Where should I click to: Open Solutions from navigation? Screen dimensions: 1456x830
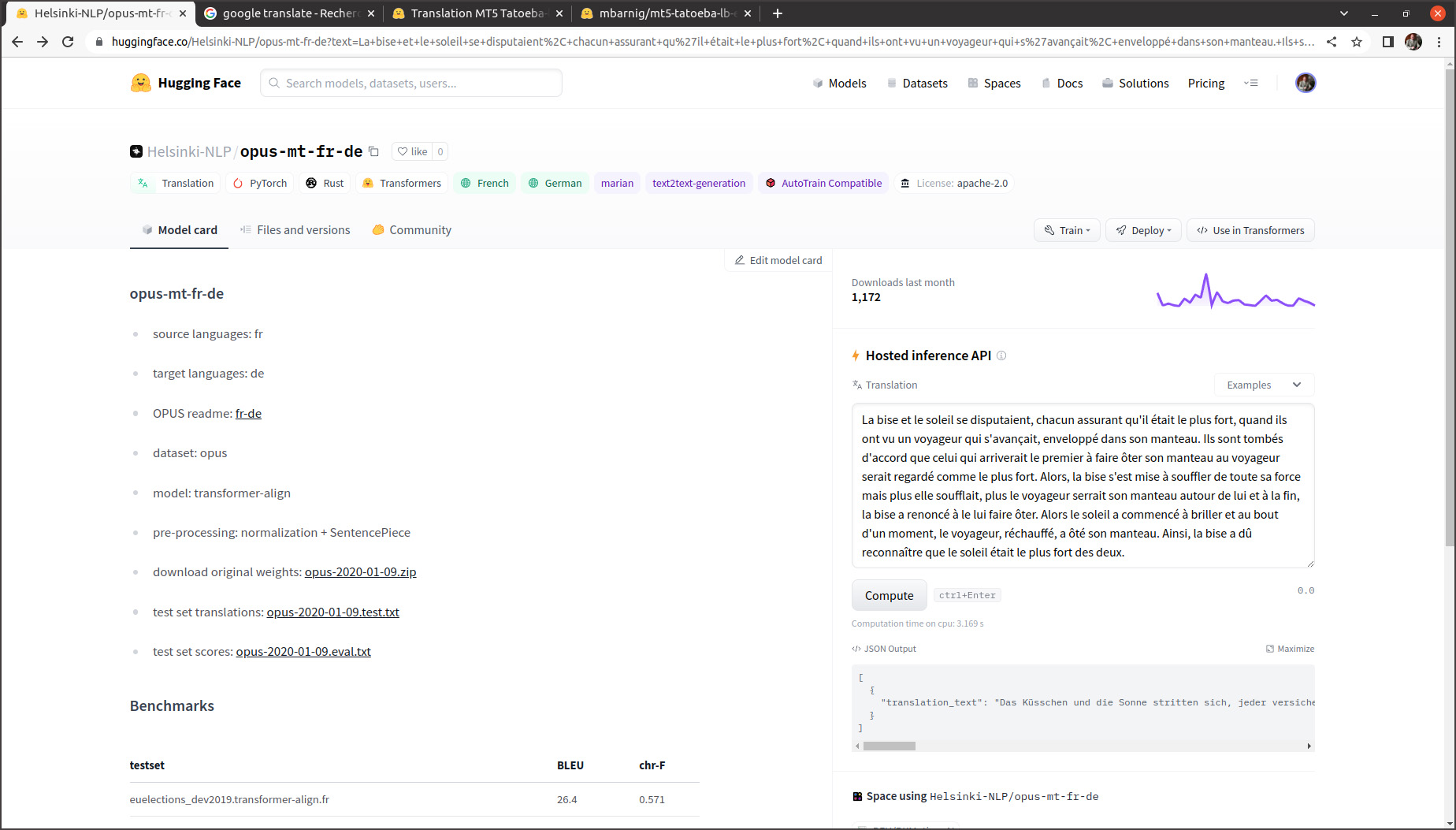coord(1135,83)
